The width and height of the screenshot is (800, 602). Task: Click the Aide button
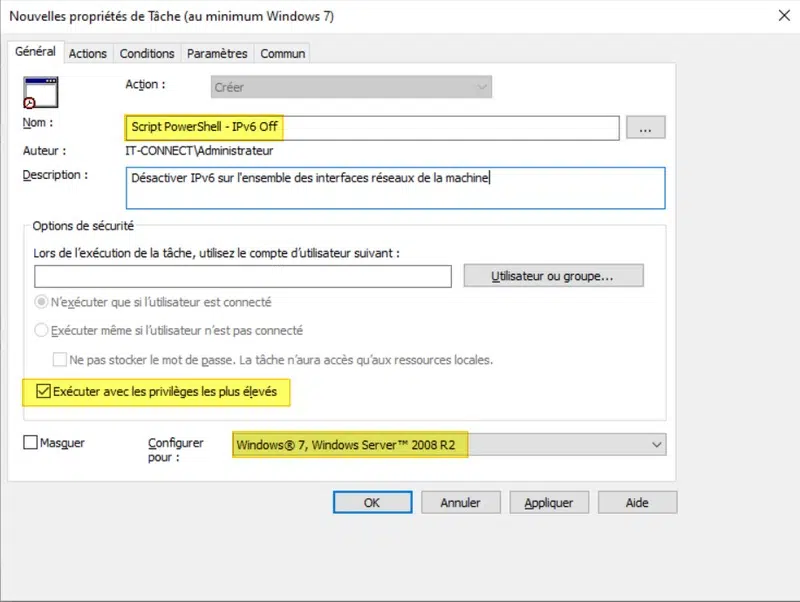coord(637,503)
